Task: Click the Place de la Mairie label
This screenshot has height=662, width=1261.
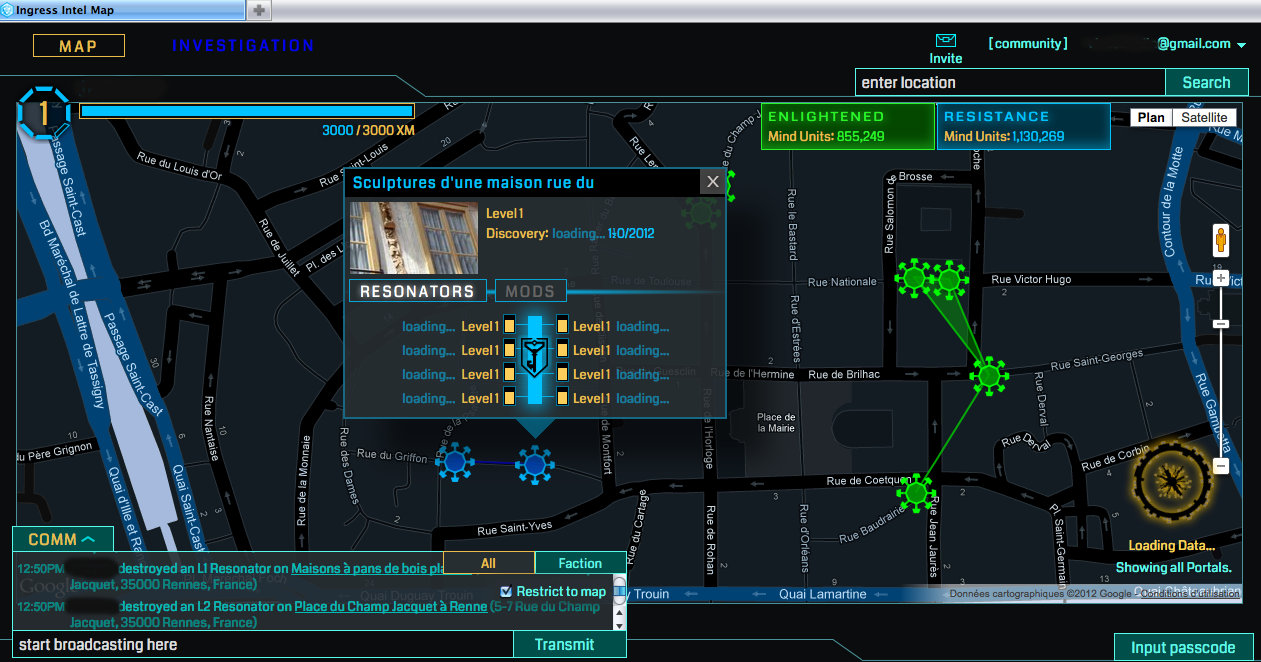Action: 776,422
